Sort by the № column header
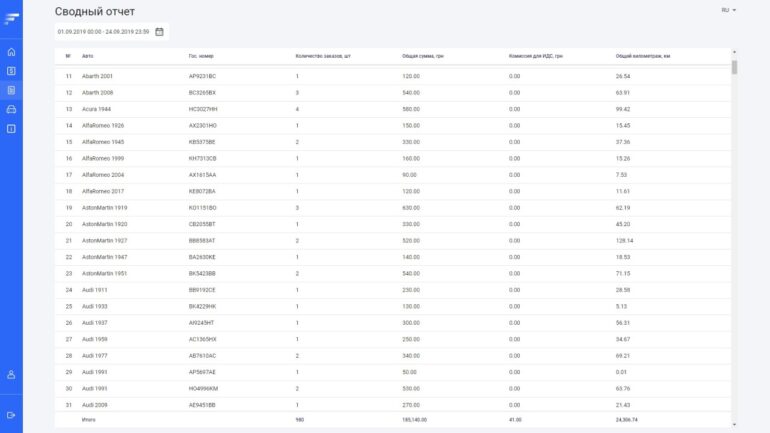The height and width of the screenshot is (433, 770). 68,56
